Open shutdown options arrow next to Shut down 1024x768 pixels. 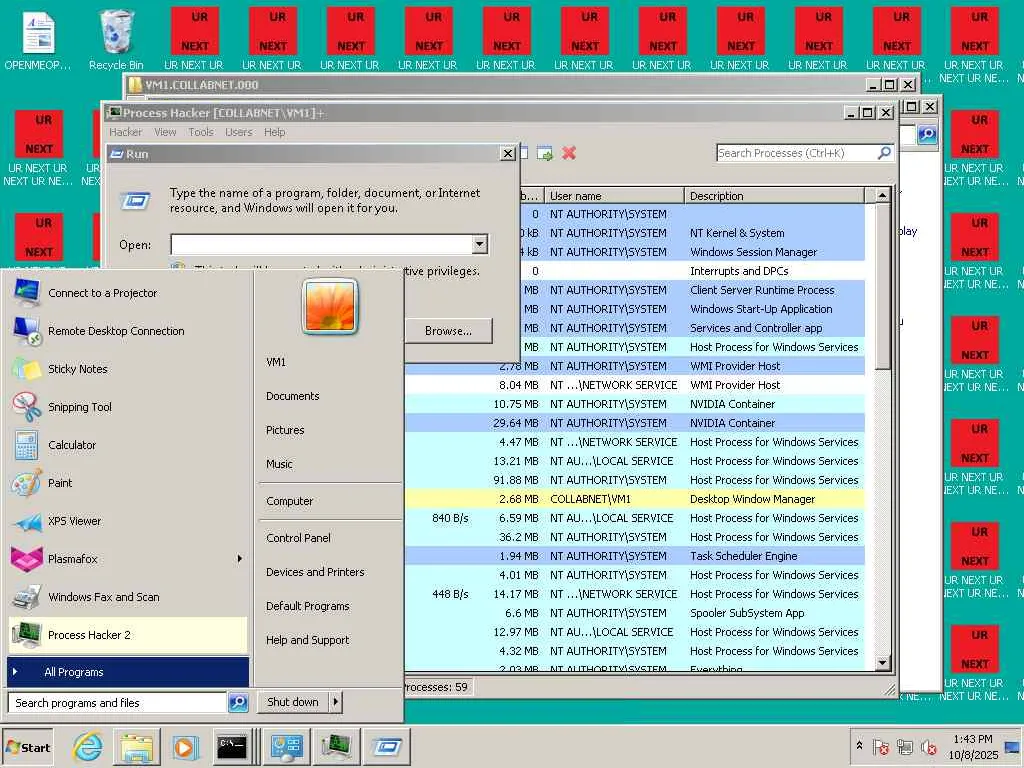(335, 702)
